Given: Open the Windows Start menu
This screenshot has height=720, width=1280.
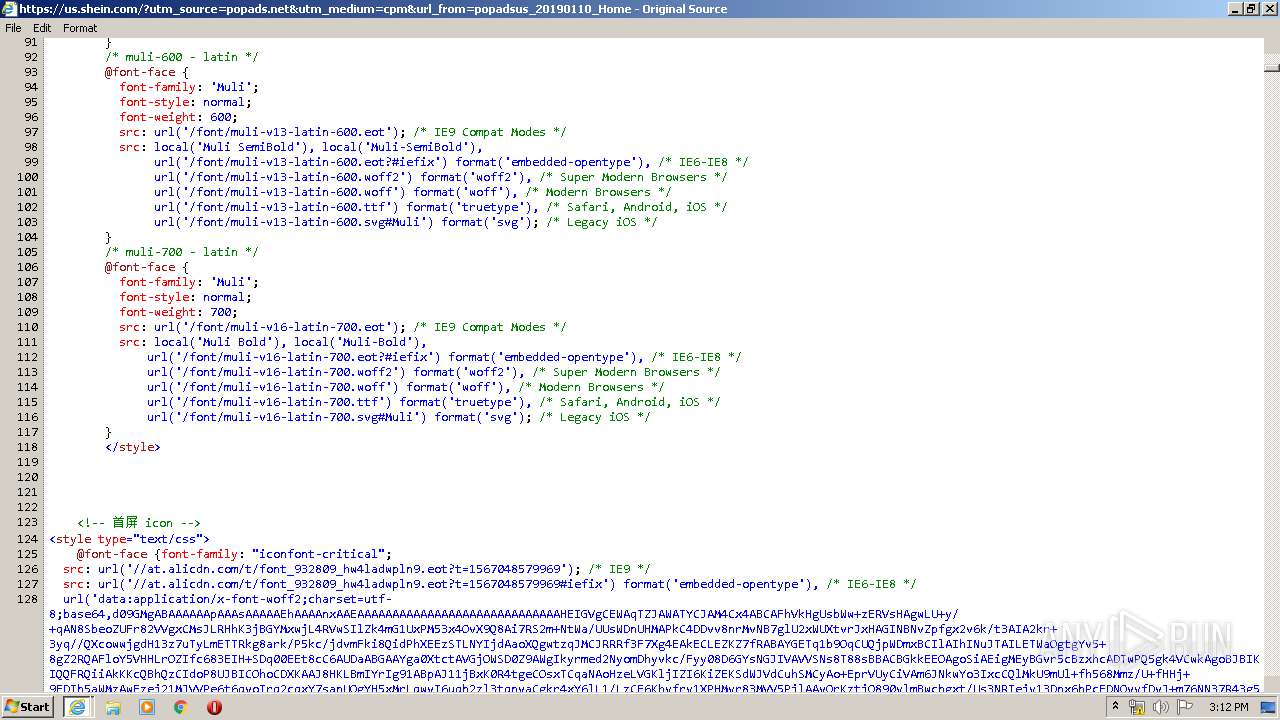Looking at the screenshot, I should point(27,706).
